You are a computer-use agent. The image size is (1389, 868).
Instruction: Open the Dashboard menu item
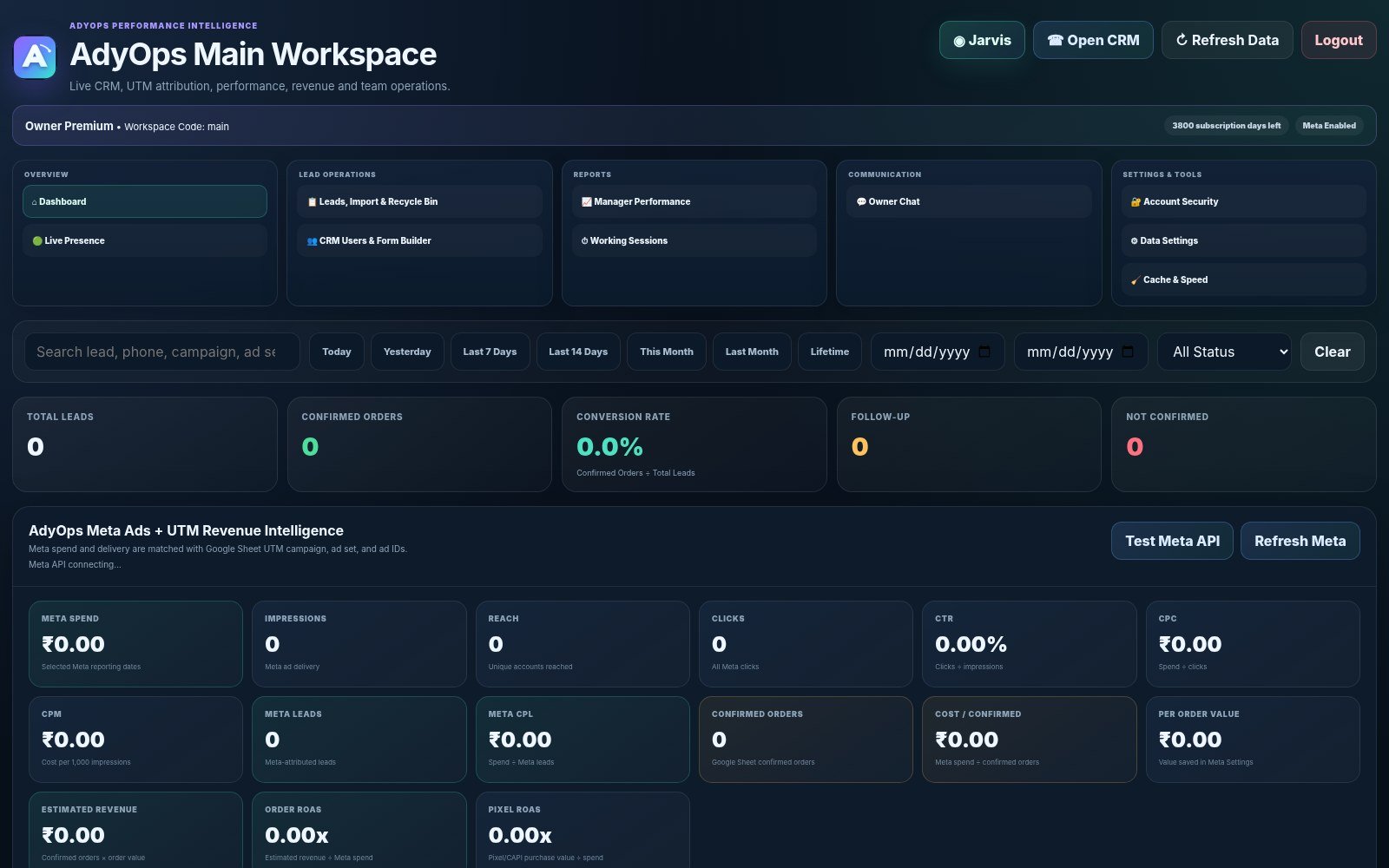[145, 201]
